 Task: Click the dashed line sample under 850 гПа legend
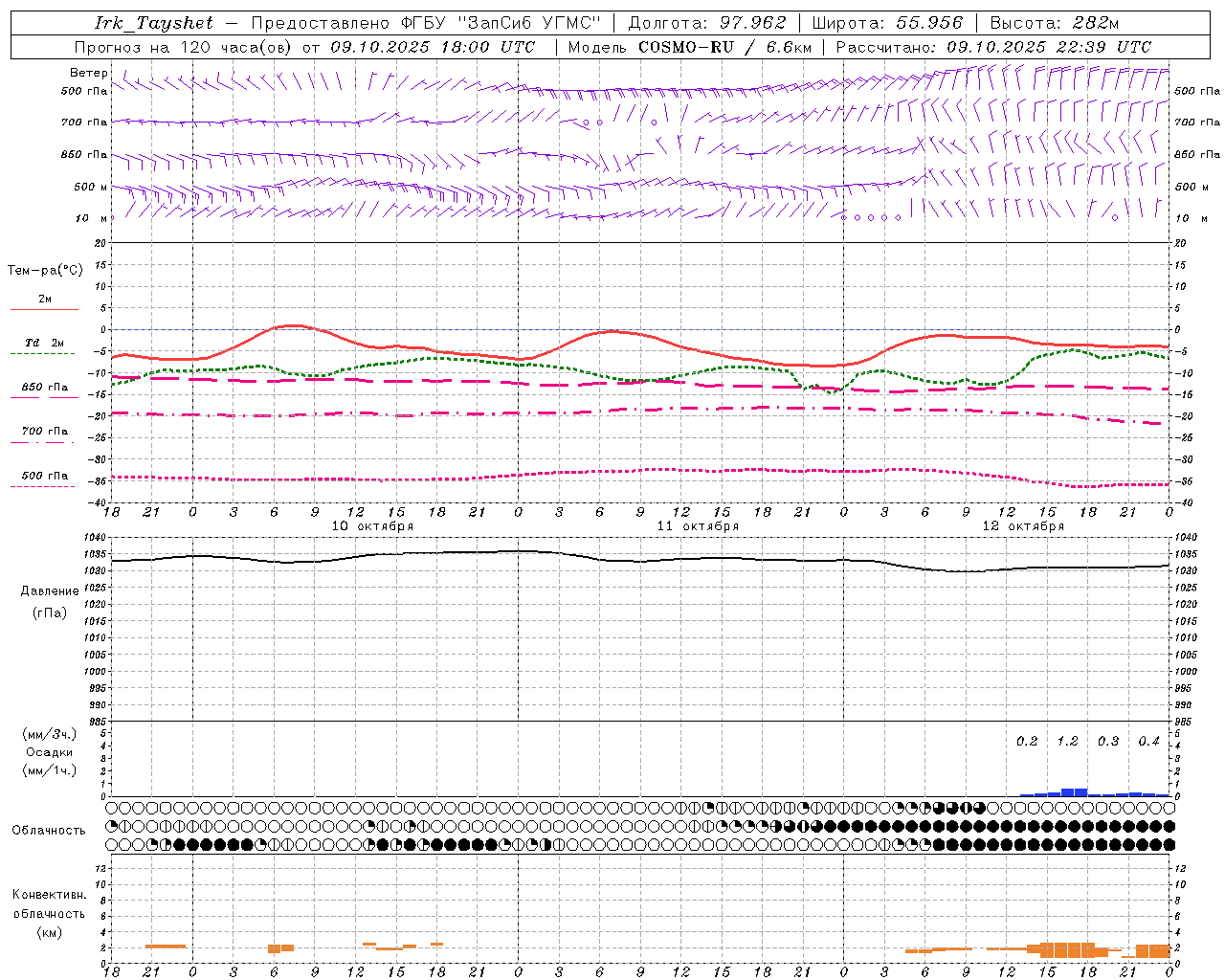(x=44, y=397)
